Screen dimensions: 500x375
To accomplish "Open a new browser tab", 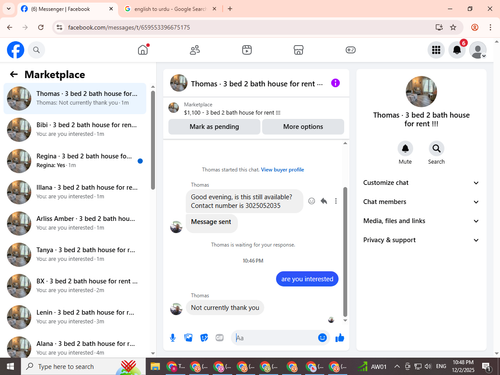I will [x=230, y=9].
